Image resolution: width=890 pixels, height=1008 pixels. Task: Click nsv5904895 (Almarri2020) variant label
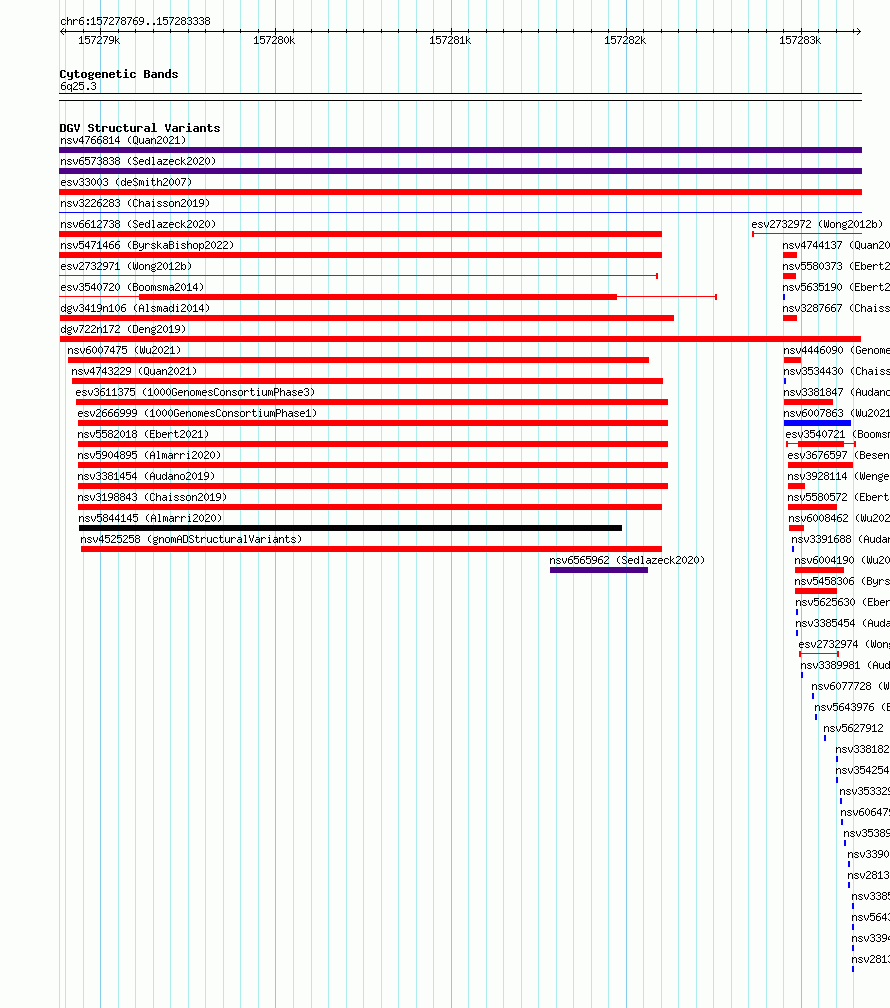pyautogui.click(x=149, y=456)
